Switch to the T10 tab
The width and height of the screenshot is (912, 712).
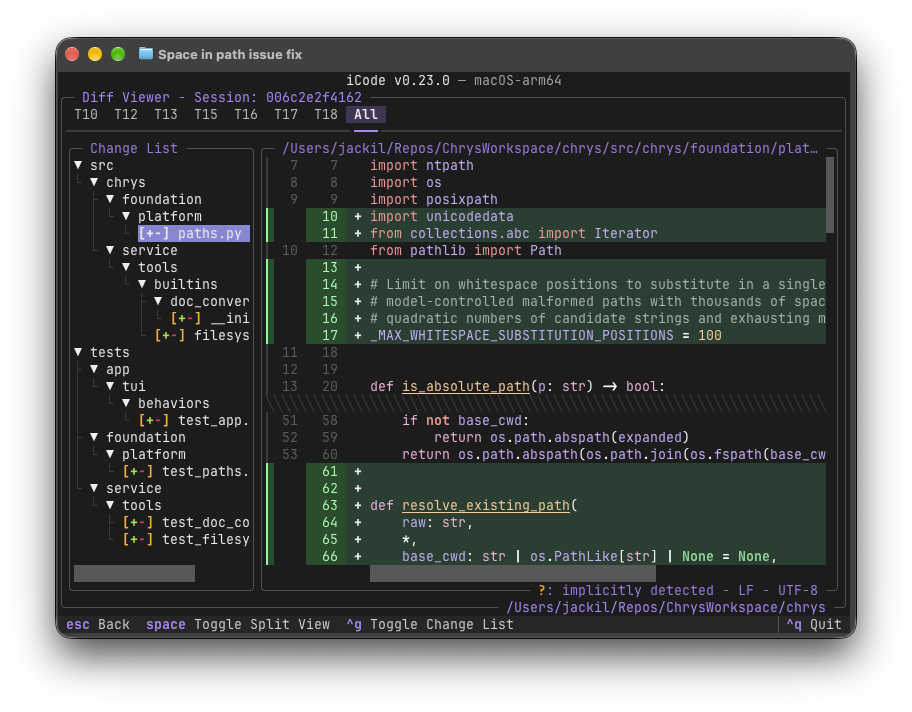86,114
